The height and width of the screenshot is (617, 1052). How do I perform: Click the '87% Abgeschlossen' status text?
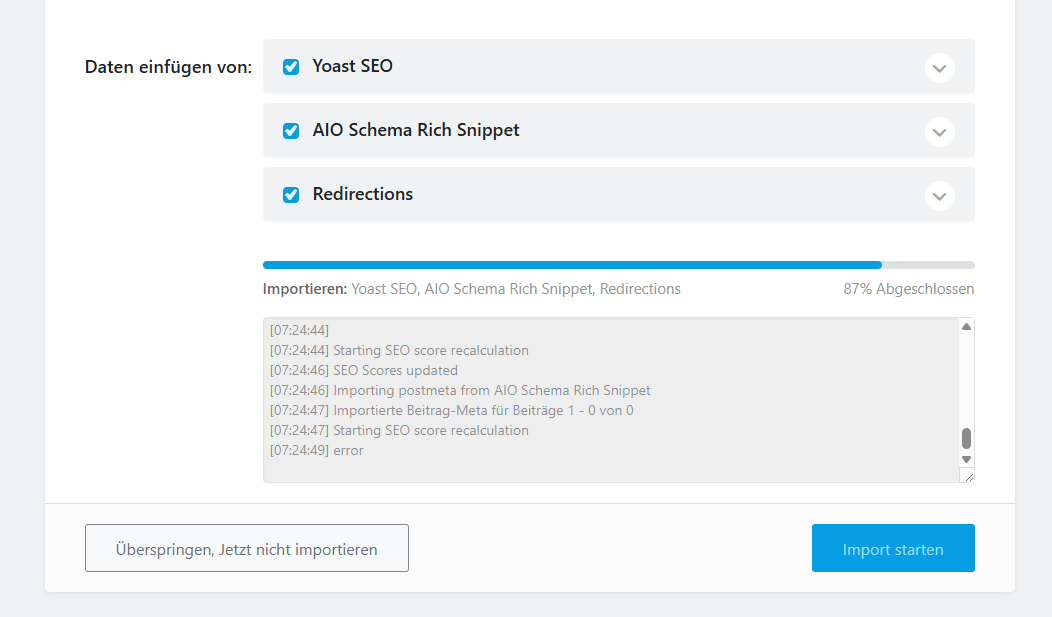[908, 289]
